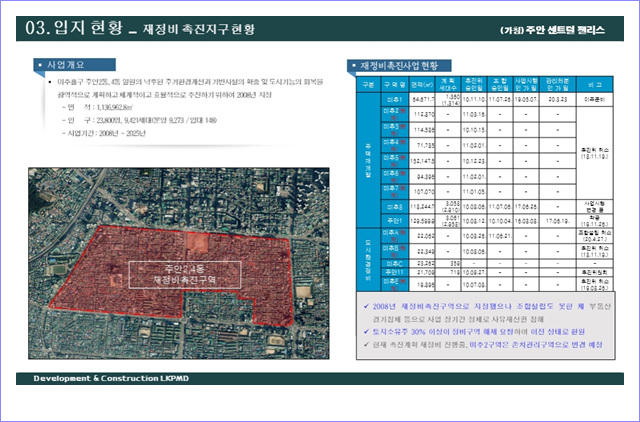Image resolution: width=640 pixels, height=422 pixels.
Task: Click the "10.11.10." date in the 미추1 row
Action: point(474,100)
